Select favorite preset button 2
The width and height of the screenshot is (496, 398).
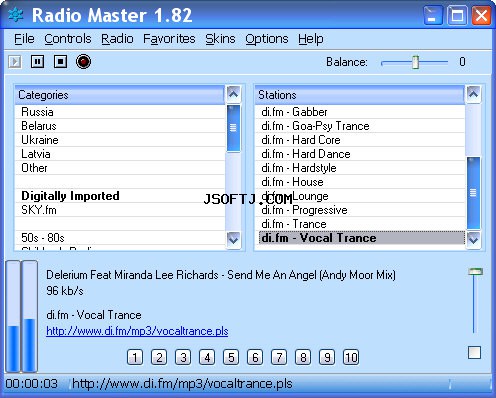tap(159, 357)
